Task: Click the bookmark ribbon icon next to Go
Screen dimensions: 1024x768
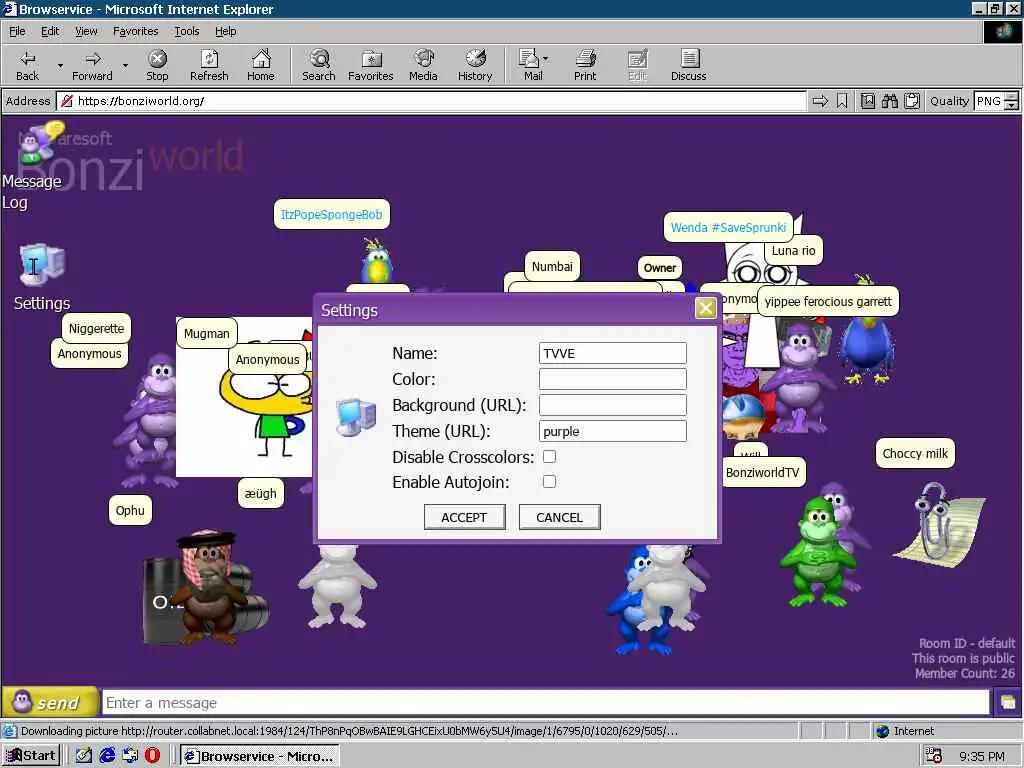Action: click(842, 101)
